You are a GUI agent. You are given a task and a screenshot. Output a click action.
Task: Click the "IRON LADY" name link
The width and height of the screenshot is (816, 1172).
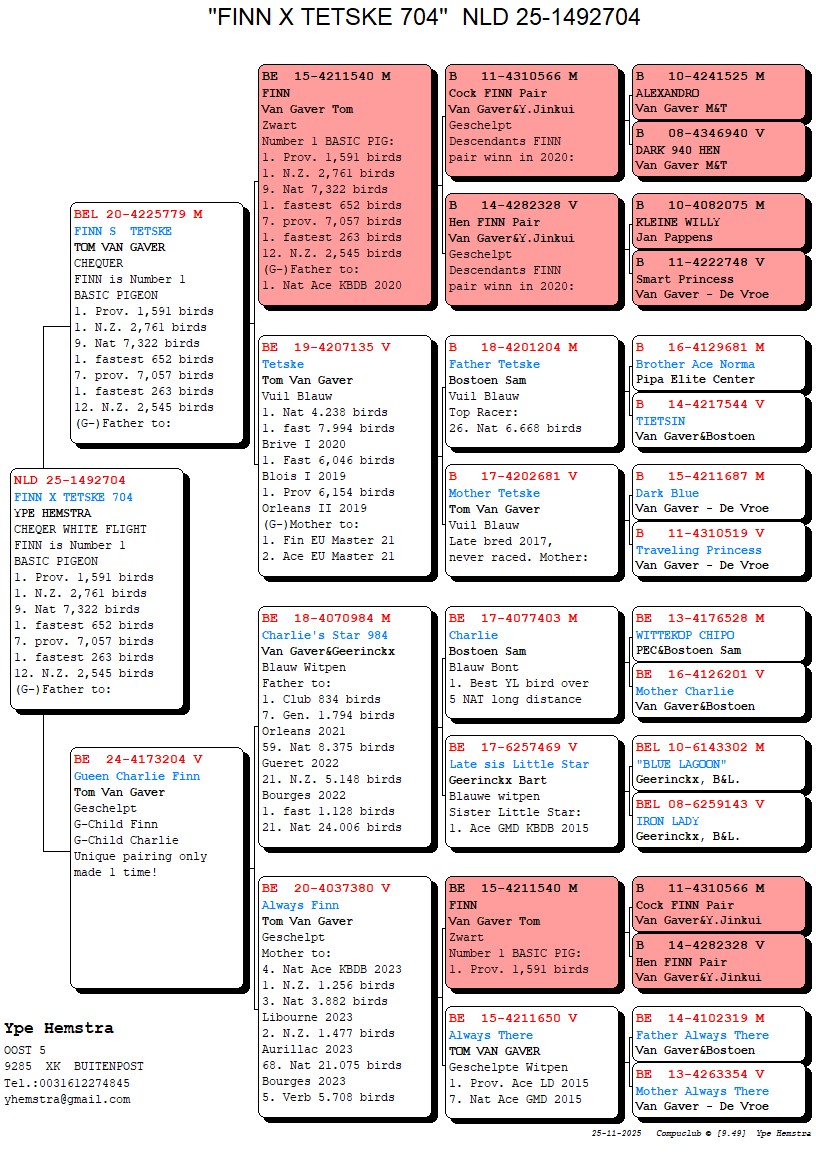click(x=667, y=821)
